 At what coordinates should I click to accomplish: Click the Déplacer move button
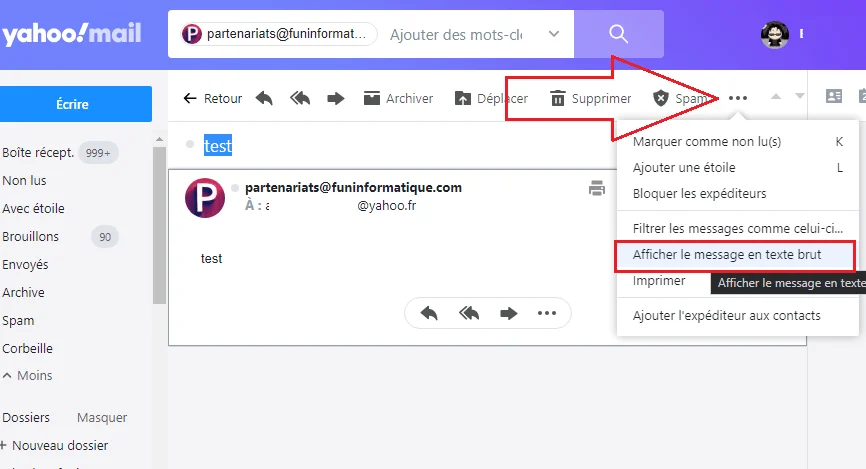(x=491, y=98)
